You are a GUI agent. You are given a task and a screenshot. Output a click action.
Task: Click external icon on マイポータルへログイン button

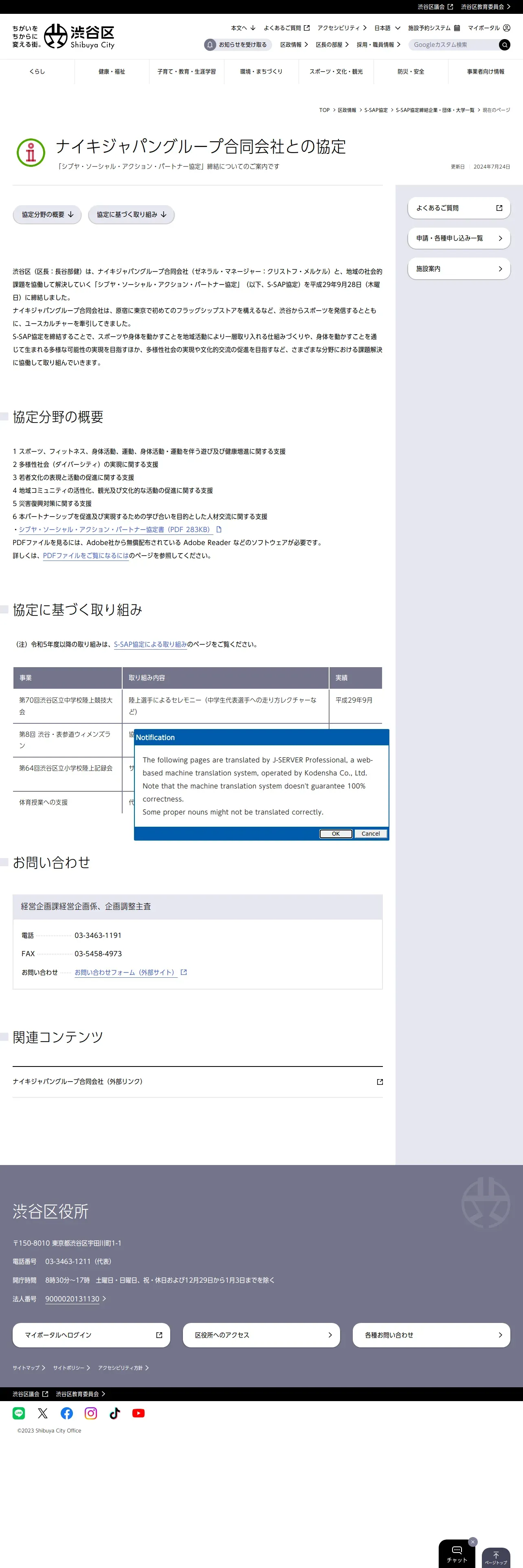159,1335
